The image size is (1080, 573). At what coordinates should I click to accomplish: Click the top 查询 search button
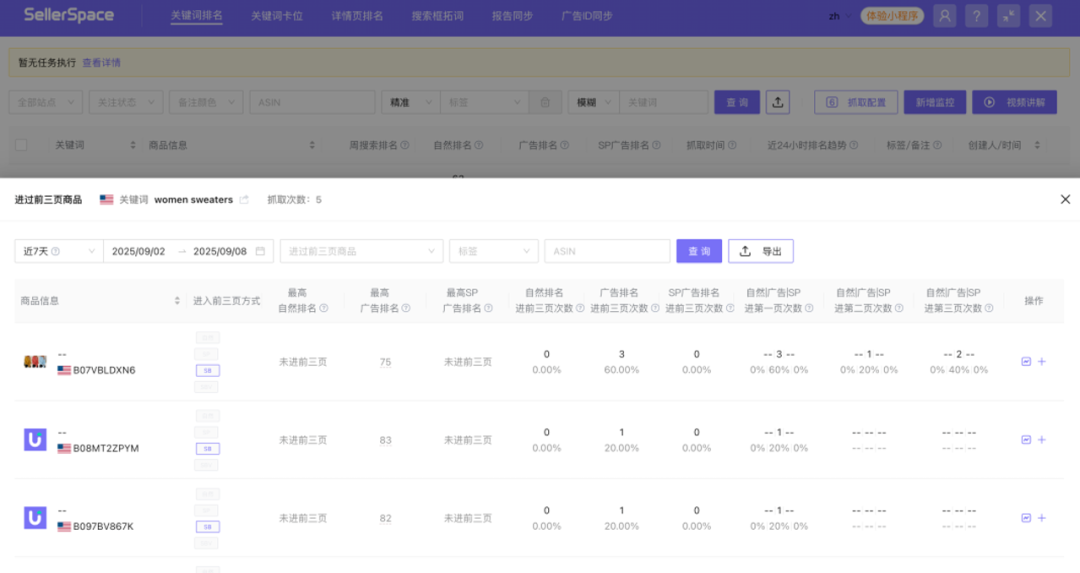tap(737, 102)
